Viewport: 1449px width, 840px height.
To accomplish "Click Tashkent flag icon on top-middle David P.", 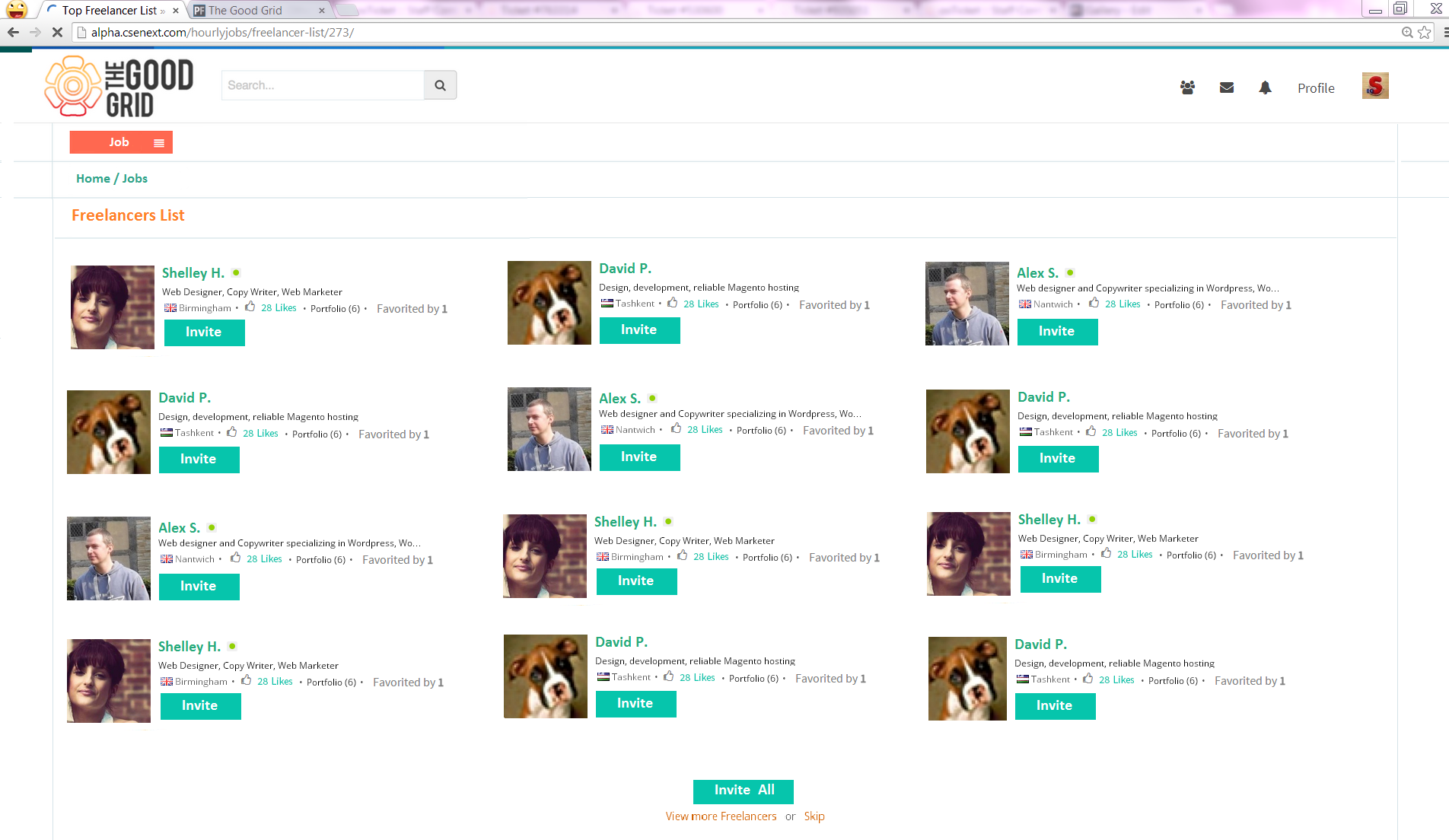I will click(x=607, y=304).
